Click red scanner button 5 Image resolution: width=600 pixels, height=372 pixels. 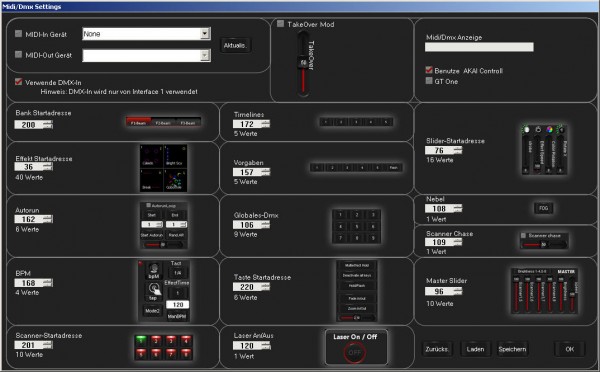(141, 353)
